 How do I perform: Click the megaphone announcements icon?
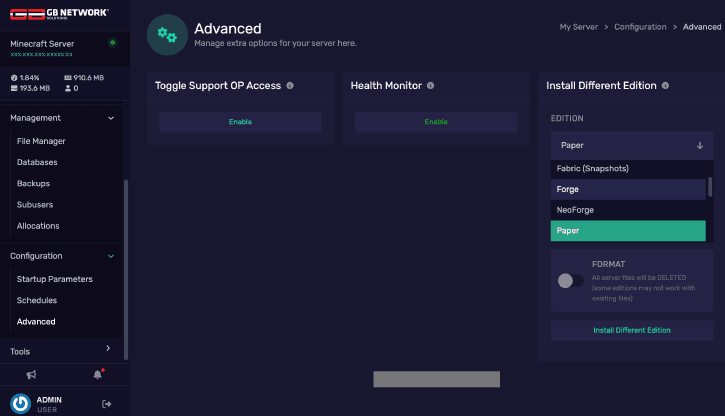pyautogui.click(x=31, y=374)
